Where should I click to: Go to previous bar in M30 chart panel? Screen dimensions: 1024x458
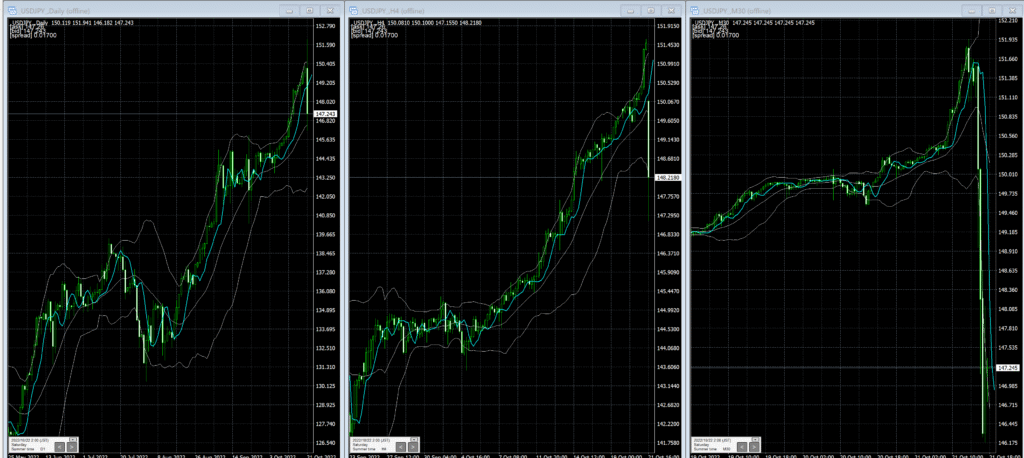[x=744, y=447]
